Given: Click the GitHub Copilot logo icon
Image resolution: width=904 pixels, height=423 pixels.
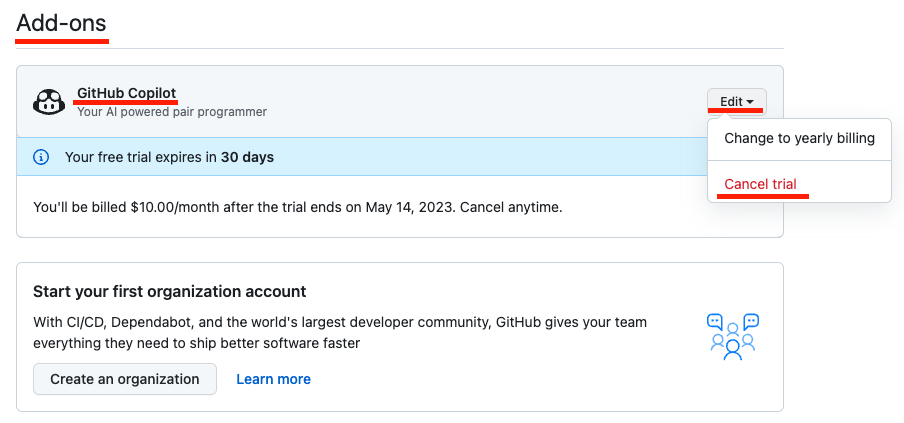Looking at the screenshot, I should pyautogui.click(x=49, y=103).
